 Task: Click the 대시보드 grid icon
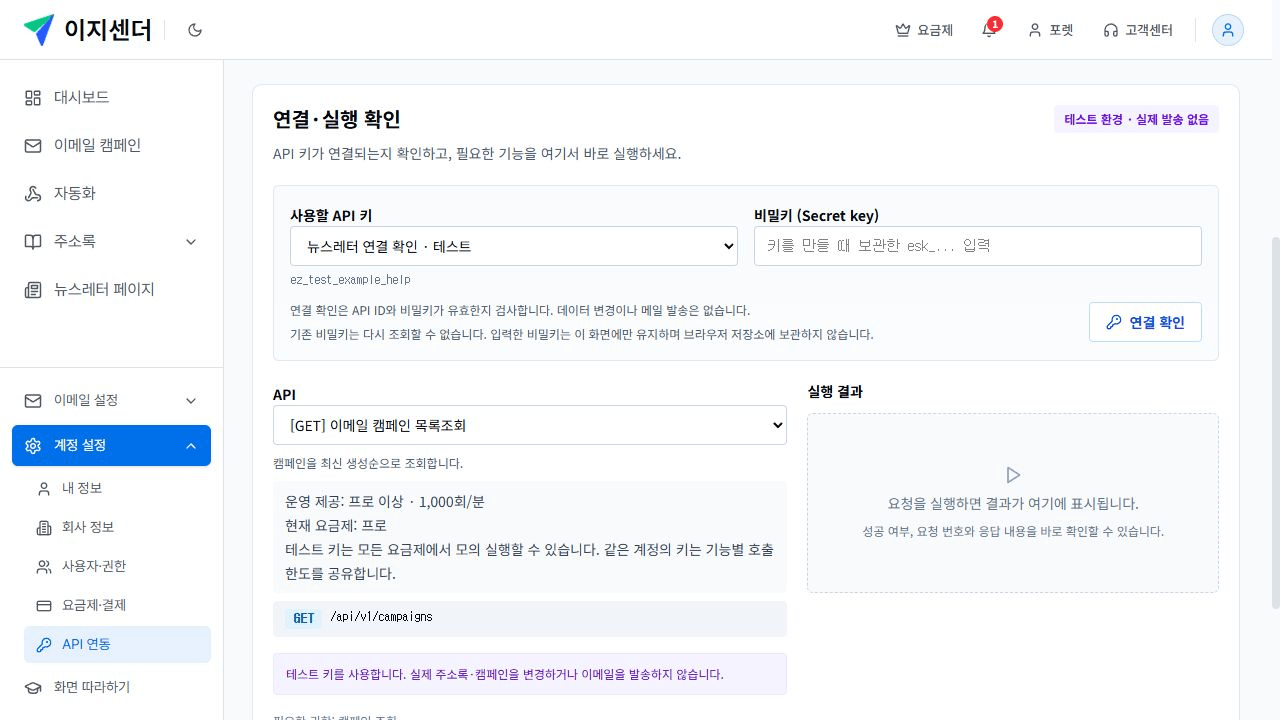pos(33,97)
